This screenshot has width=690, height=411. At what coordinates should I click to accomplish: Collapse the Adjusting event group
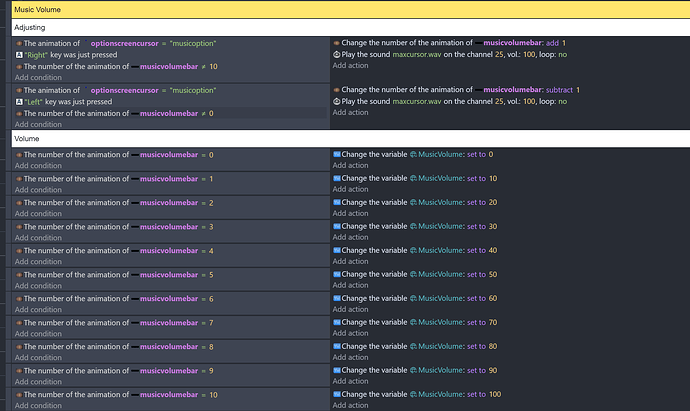[x=31, y=28]
